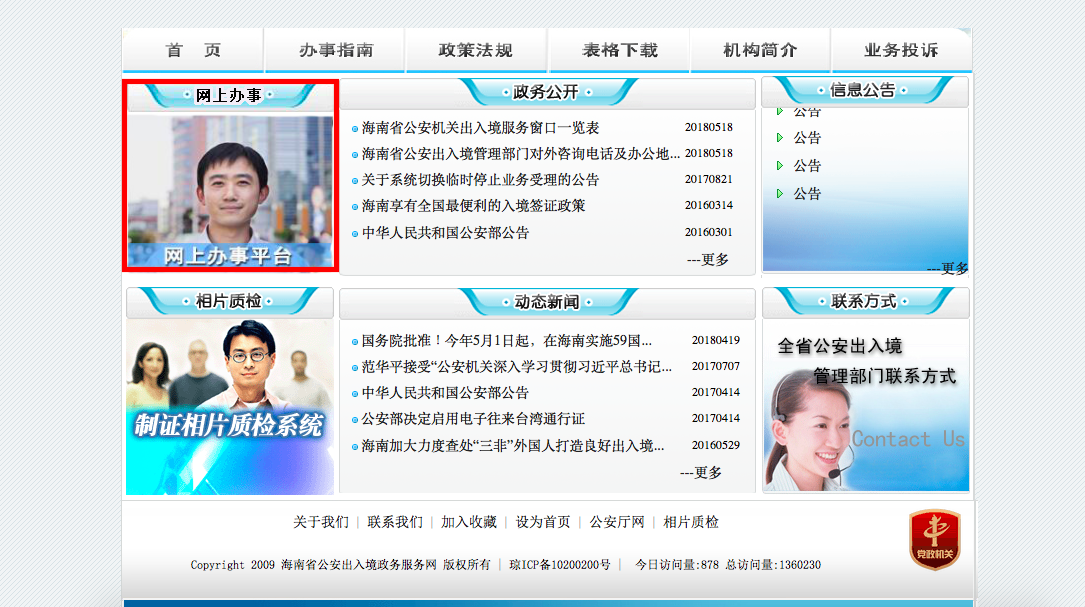Click the 相片质检 section header

[229, 301]
